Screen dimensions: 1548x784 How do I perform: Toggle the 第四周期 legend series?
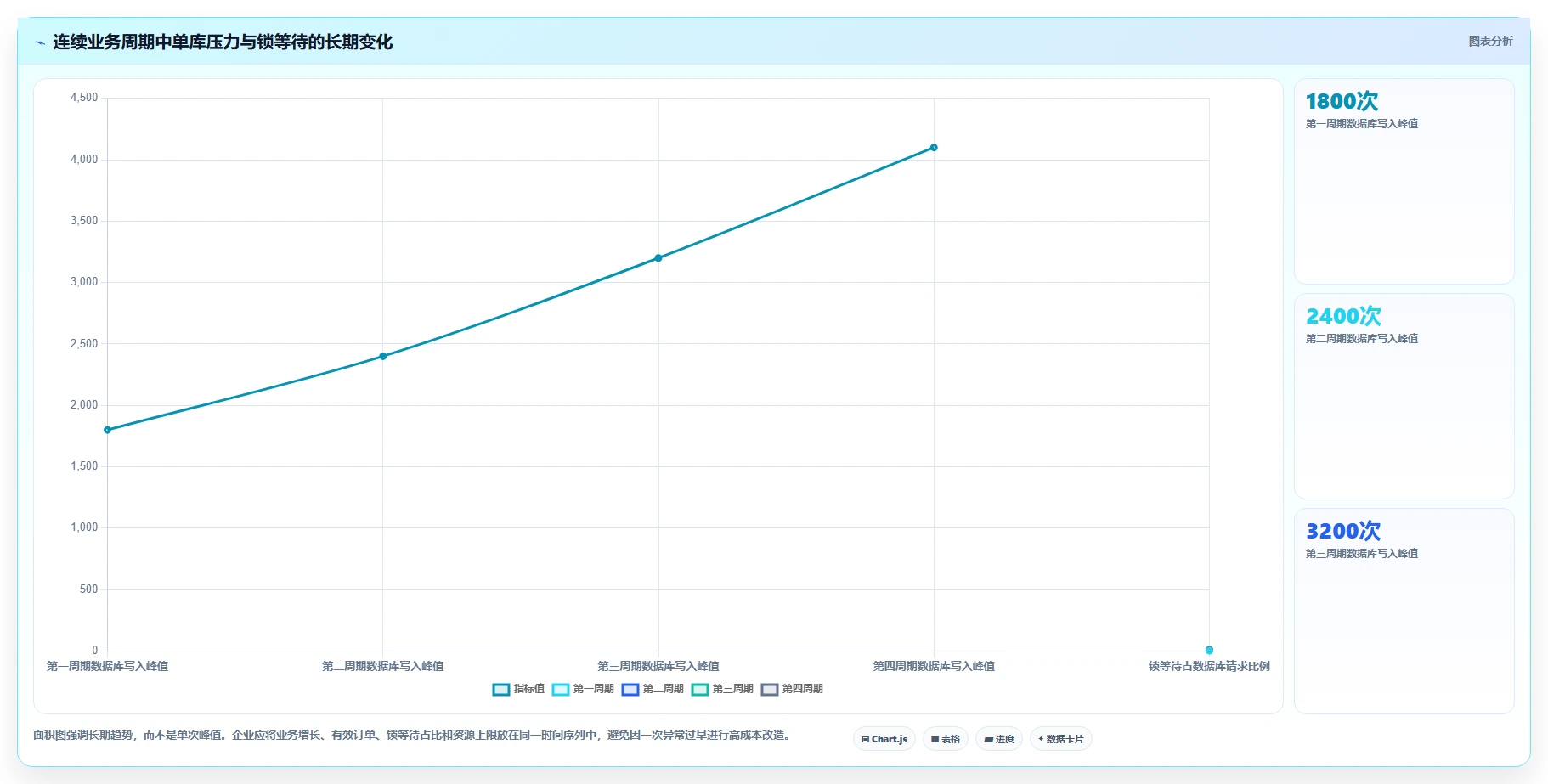[792, 689]
